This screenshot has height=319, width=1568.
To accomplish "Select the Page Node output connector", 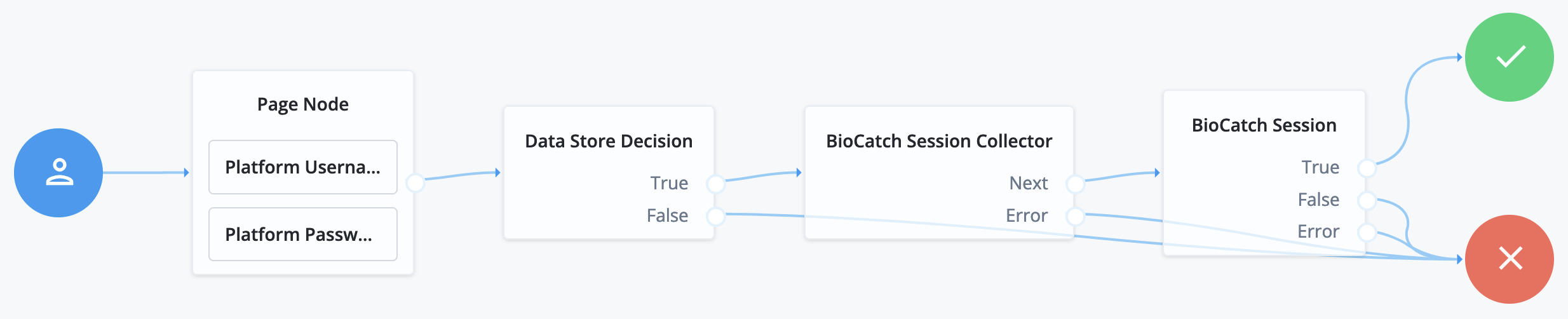I will (415, 183).
